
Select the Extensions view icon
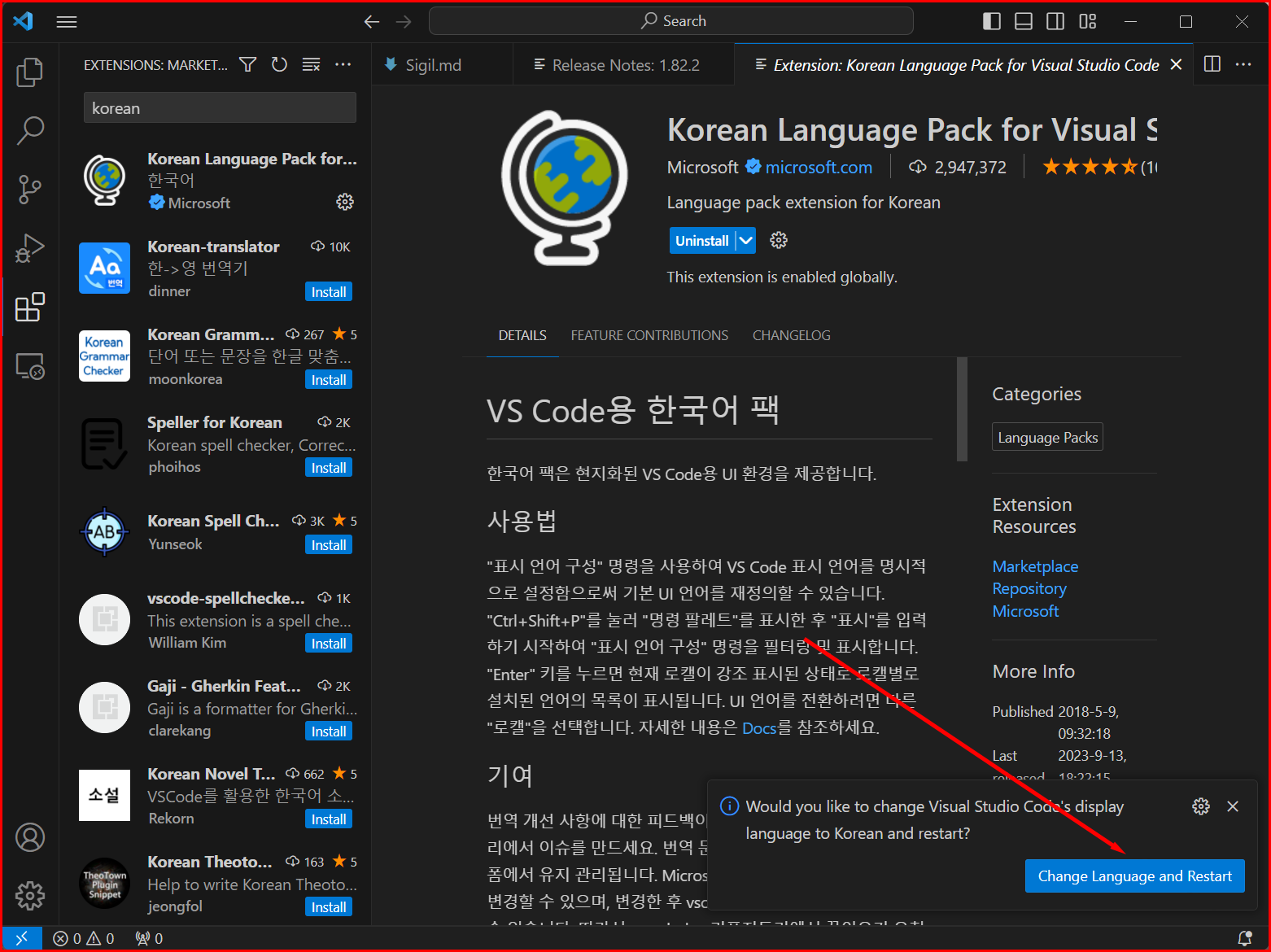[x=29, y=307]
